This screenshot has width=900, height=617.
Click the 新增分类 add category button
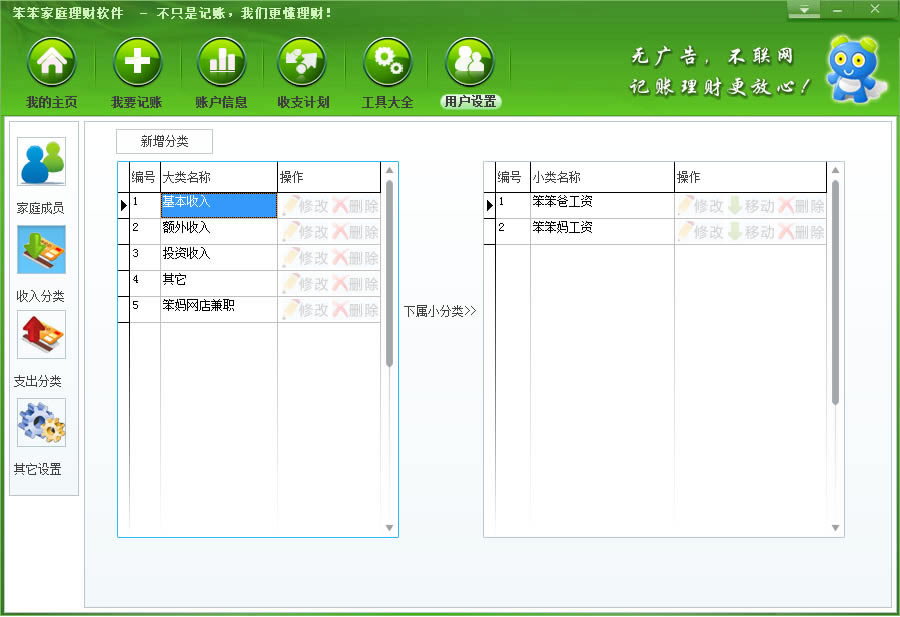click(163, 141)
